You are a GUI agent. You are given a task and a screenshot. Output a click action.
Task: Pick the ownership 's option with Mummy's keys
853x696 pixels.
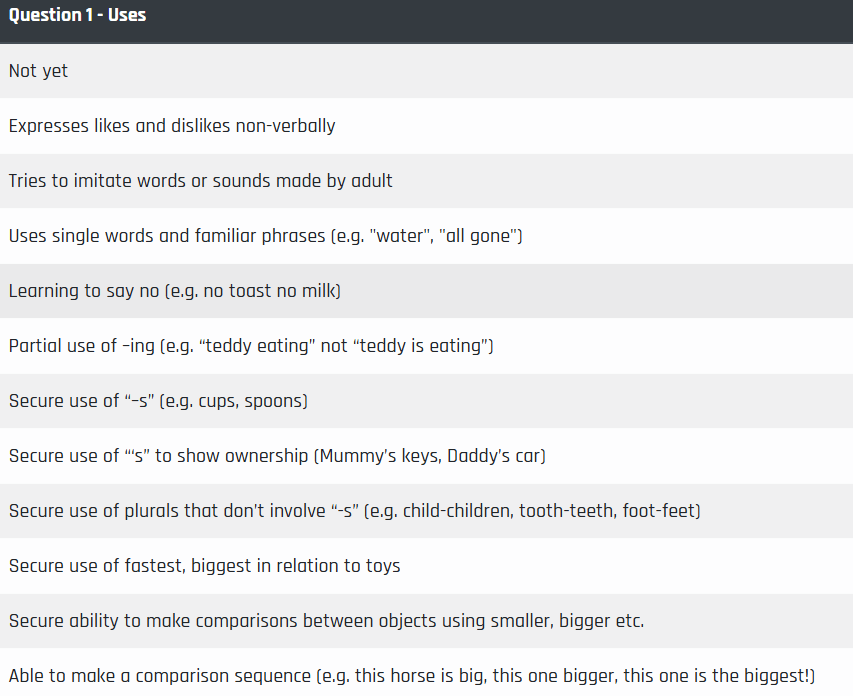426,455
